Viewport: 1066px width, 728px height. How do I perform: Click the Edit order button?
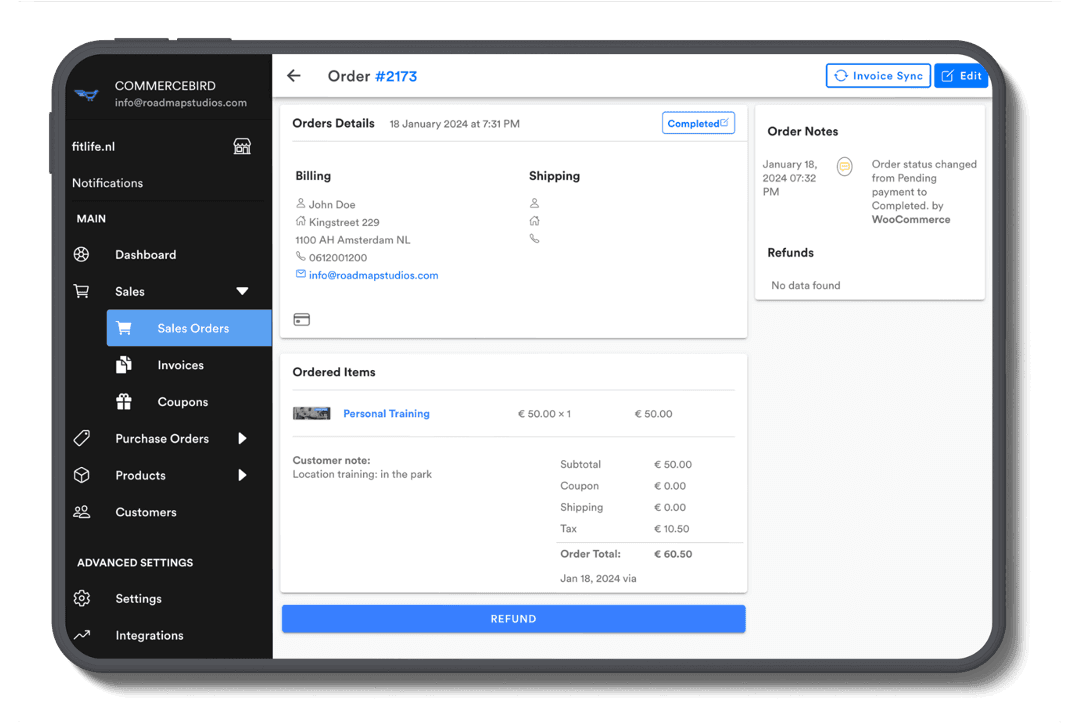tap(961, 75)
